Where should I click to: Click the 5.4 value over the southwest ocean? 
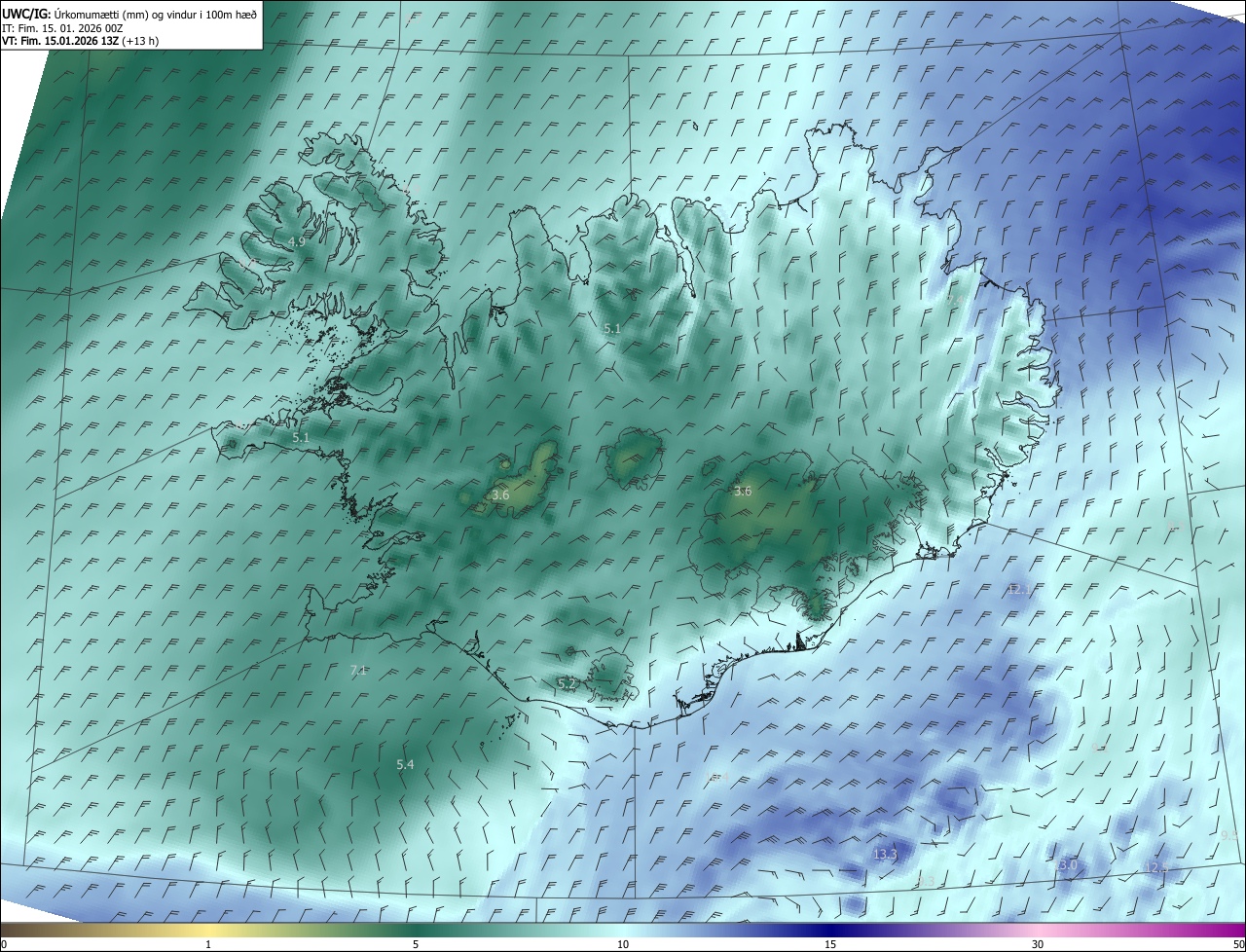click(405, 765)
